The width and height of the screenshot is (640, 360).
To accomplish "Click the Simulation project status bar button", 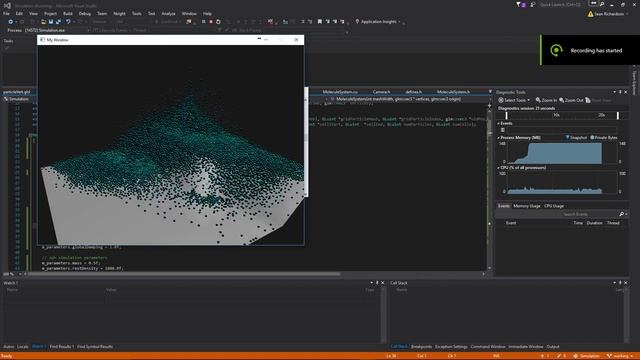I will pyautogui.click(x=587, y=356).
